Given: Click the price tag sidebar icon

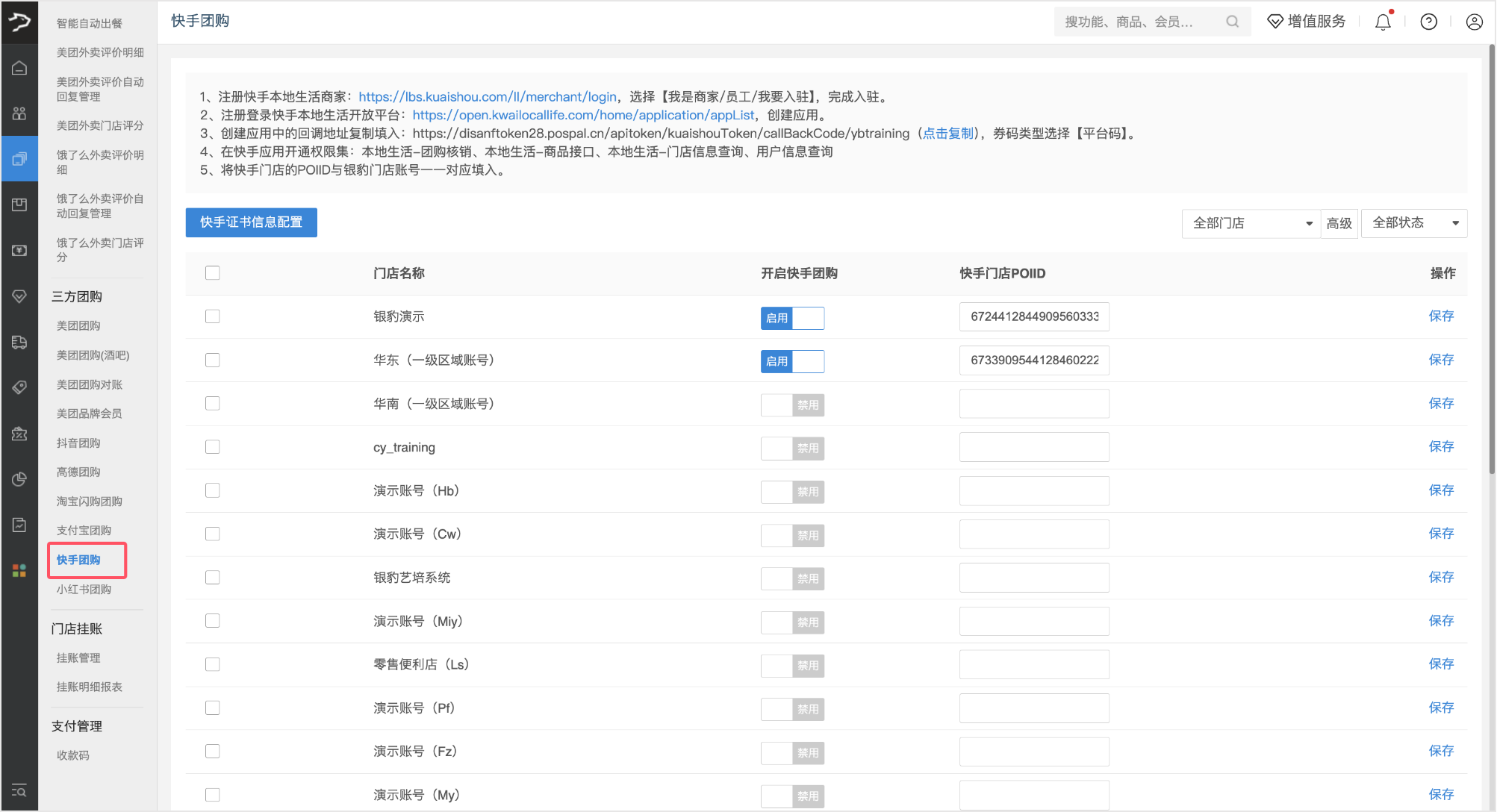Looking at the screenshot, I should point(19,387).
